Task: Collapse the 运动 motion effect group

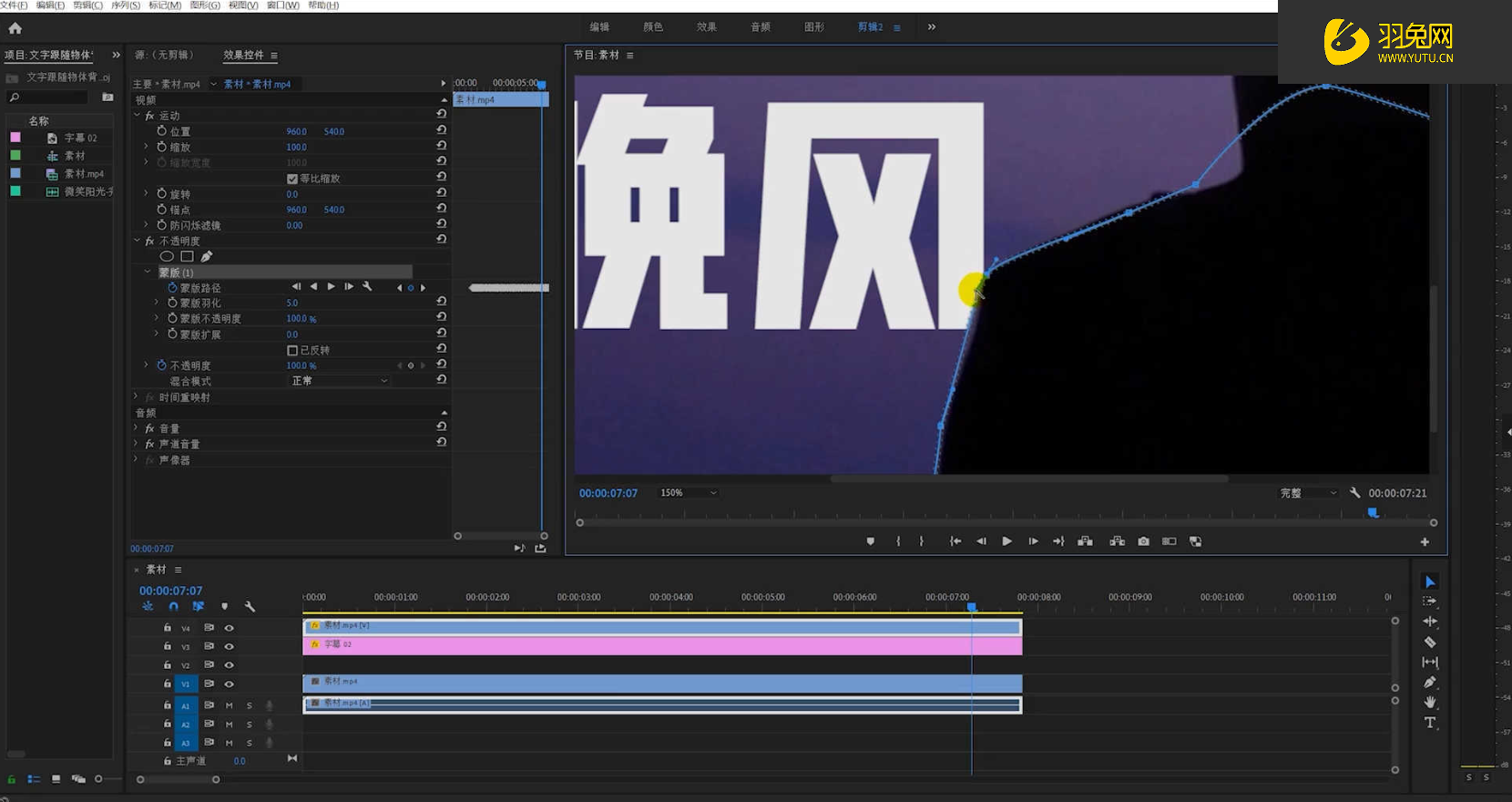Action: (138, 116)
